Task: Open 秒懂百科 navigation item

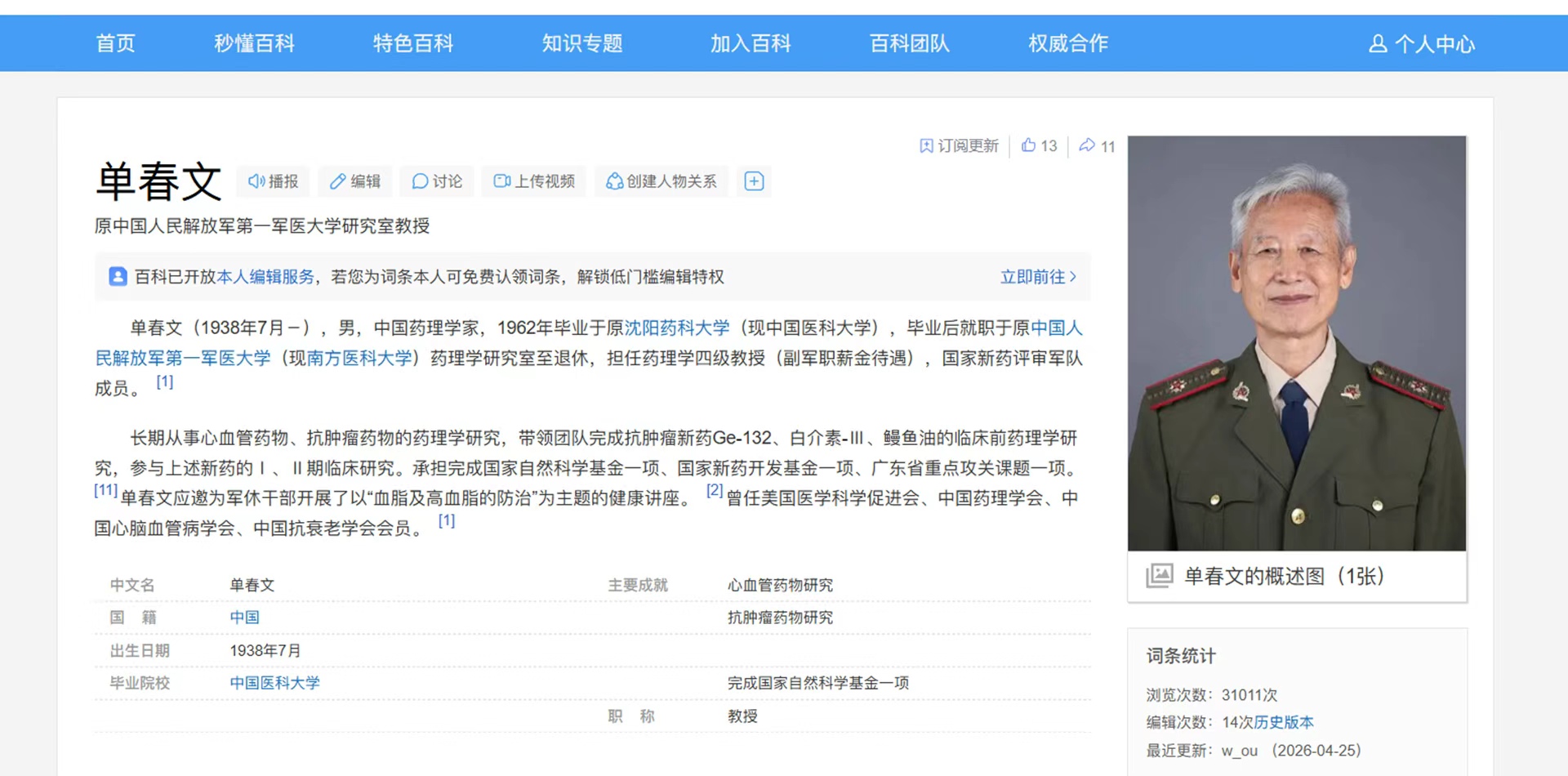Action: click(254, 43)
